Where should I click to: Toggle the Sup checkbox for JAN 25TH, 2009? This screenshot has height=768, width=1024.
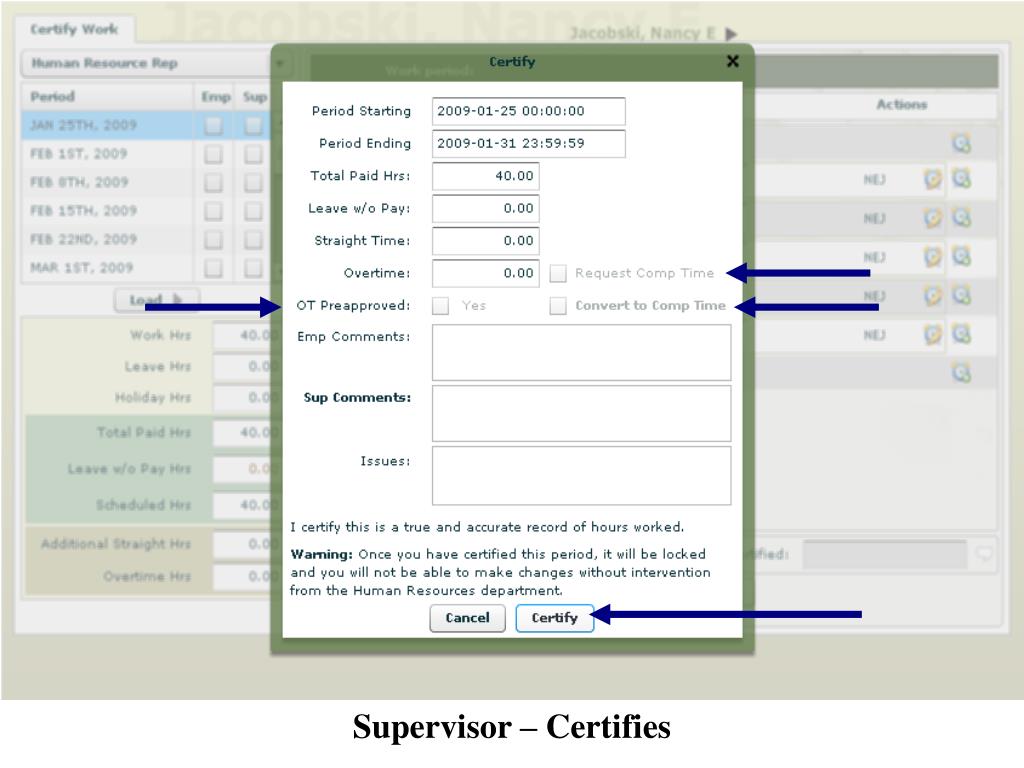tap(253, 125)
